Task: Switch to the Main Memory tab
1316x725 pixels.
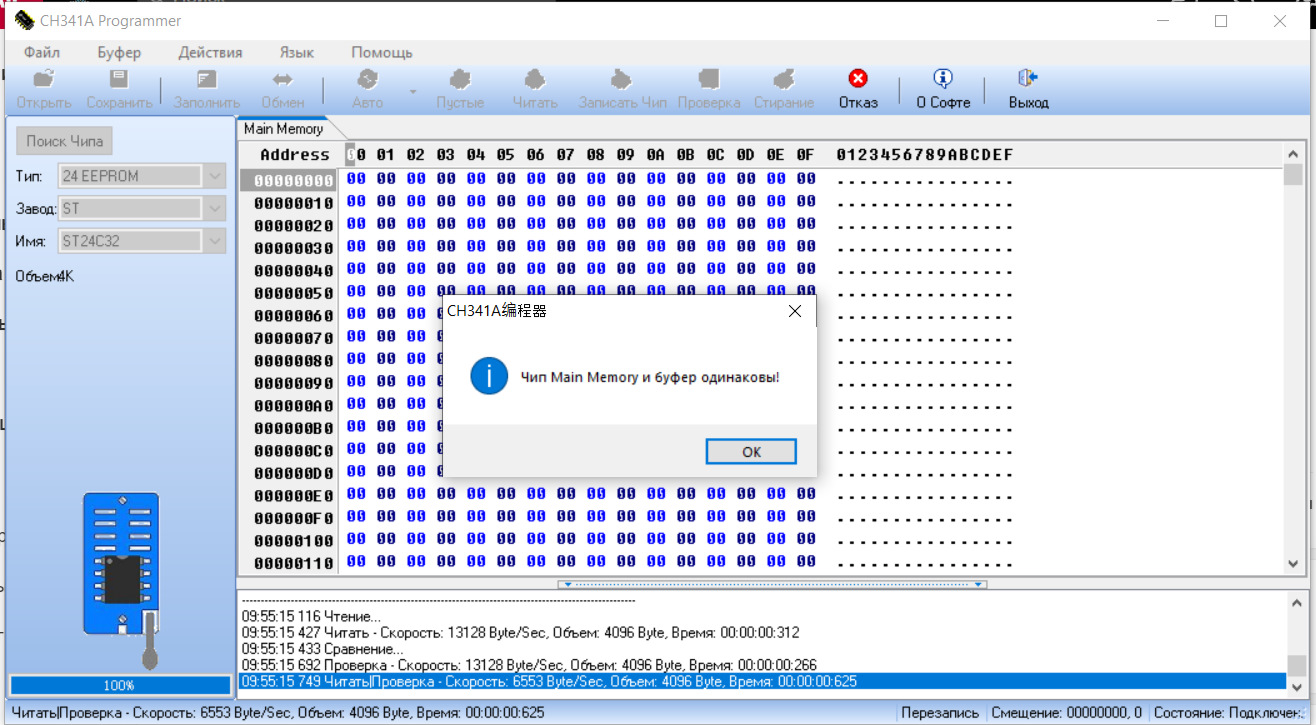Action: [284, 129]
